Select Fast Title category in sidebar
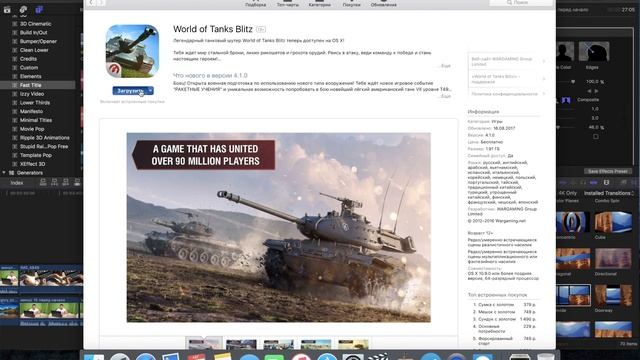This screenshot has width=640, height=360. click(x=38, y=85)
